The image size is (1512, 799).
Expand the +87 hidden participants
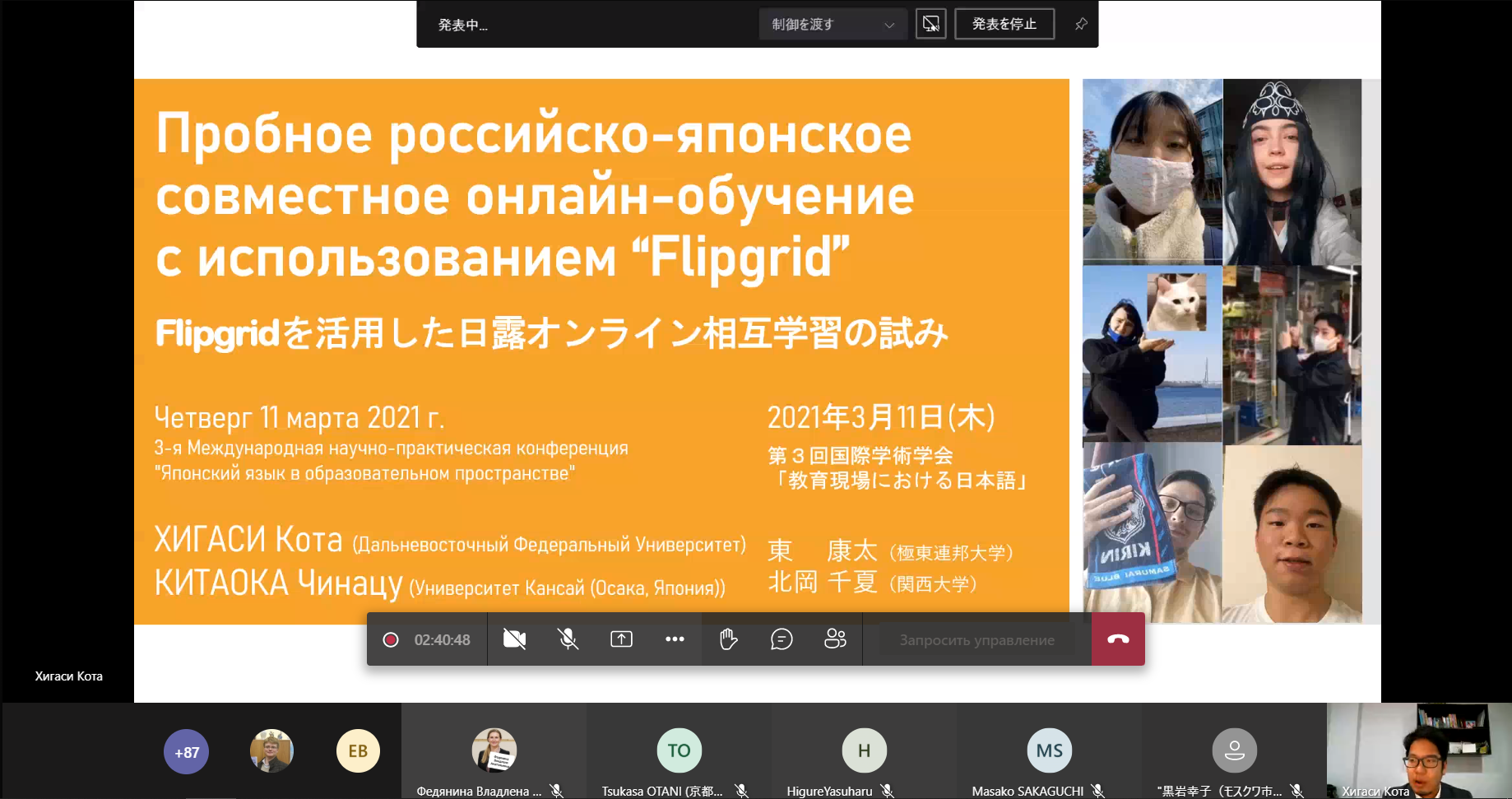186,750
